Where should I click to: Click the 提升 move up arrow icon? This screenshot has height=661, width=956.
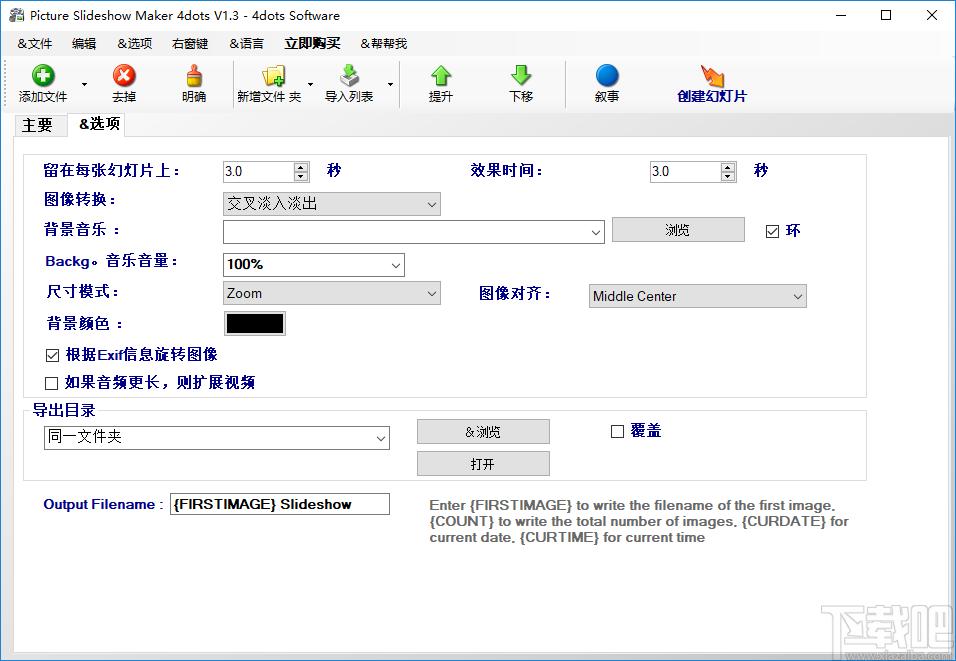tap(441, 76)
